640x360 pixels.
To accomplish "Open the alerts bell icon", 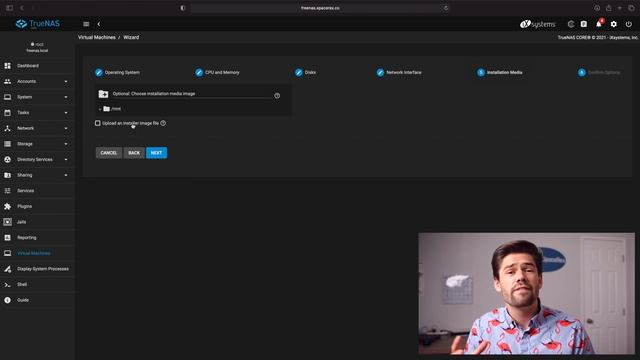I will (x=599, y=24).
